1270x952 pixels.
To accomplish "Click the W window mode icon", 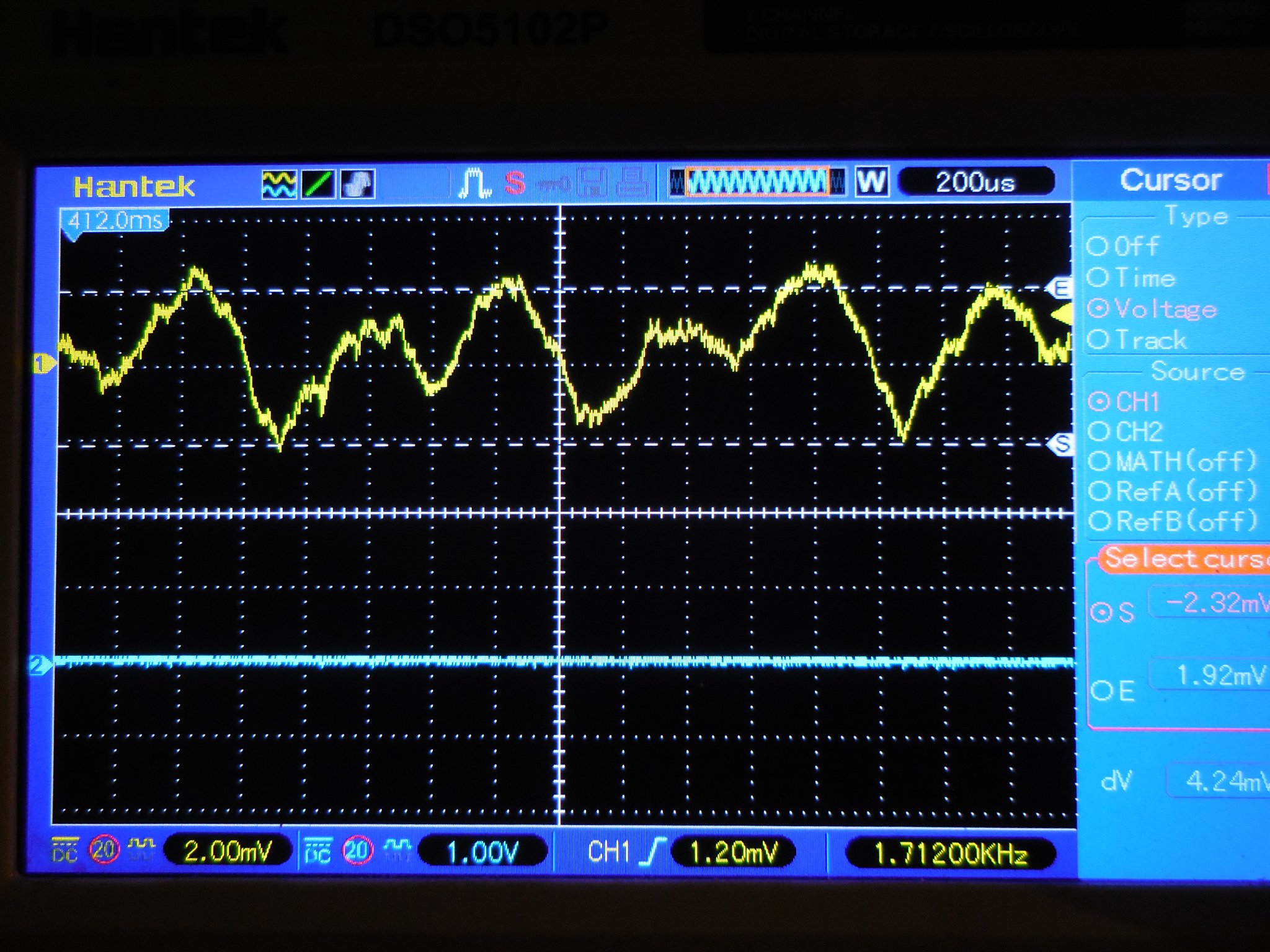I will (872, 182).
